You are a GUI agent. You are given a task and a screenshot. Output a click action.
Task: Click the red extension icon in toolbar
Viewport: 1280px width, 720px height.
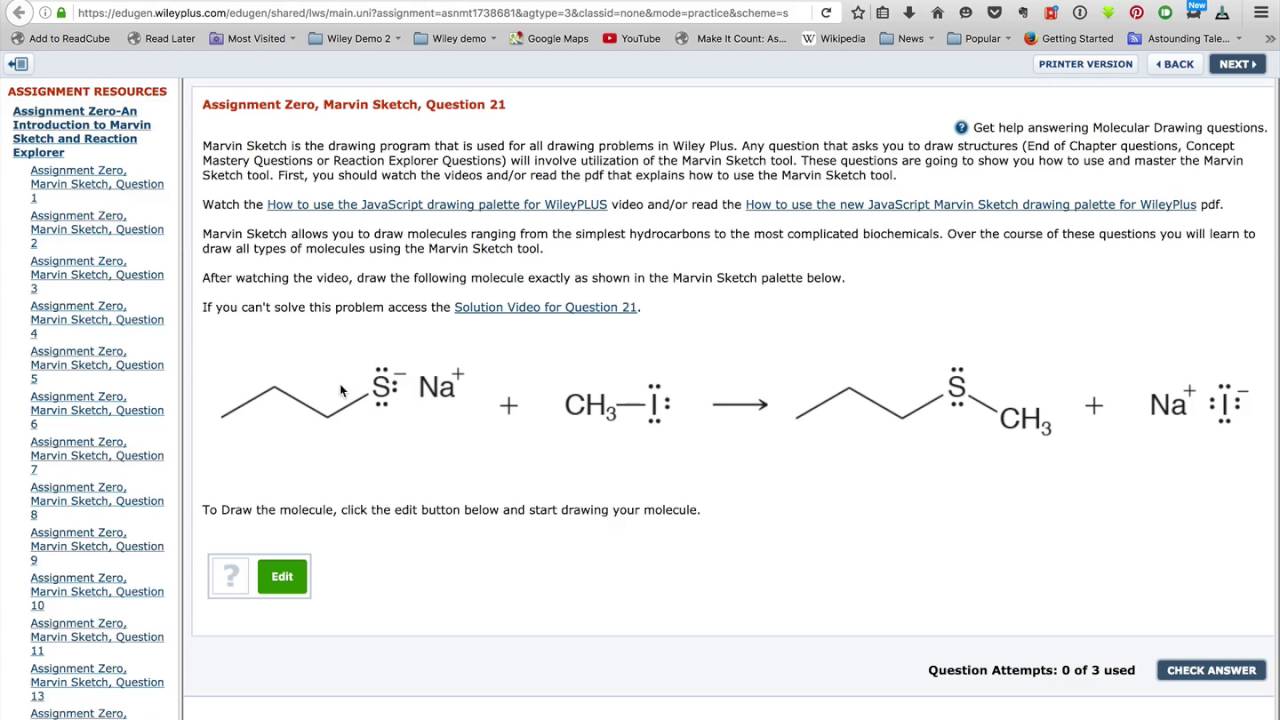(x=1051, y=13)
